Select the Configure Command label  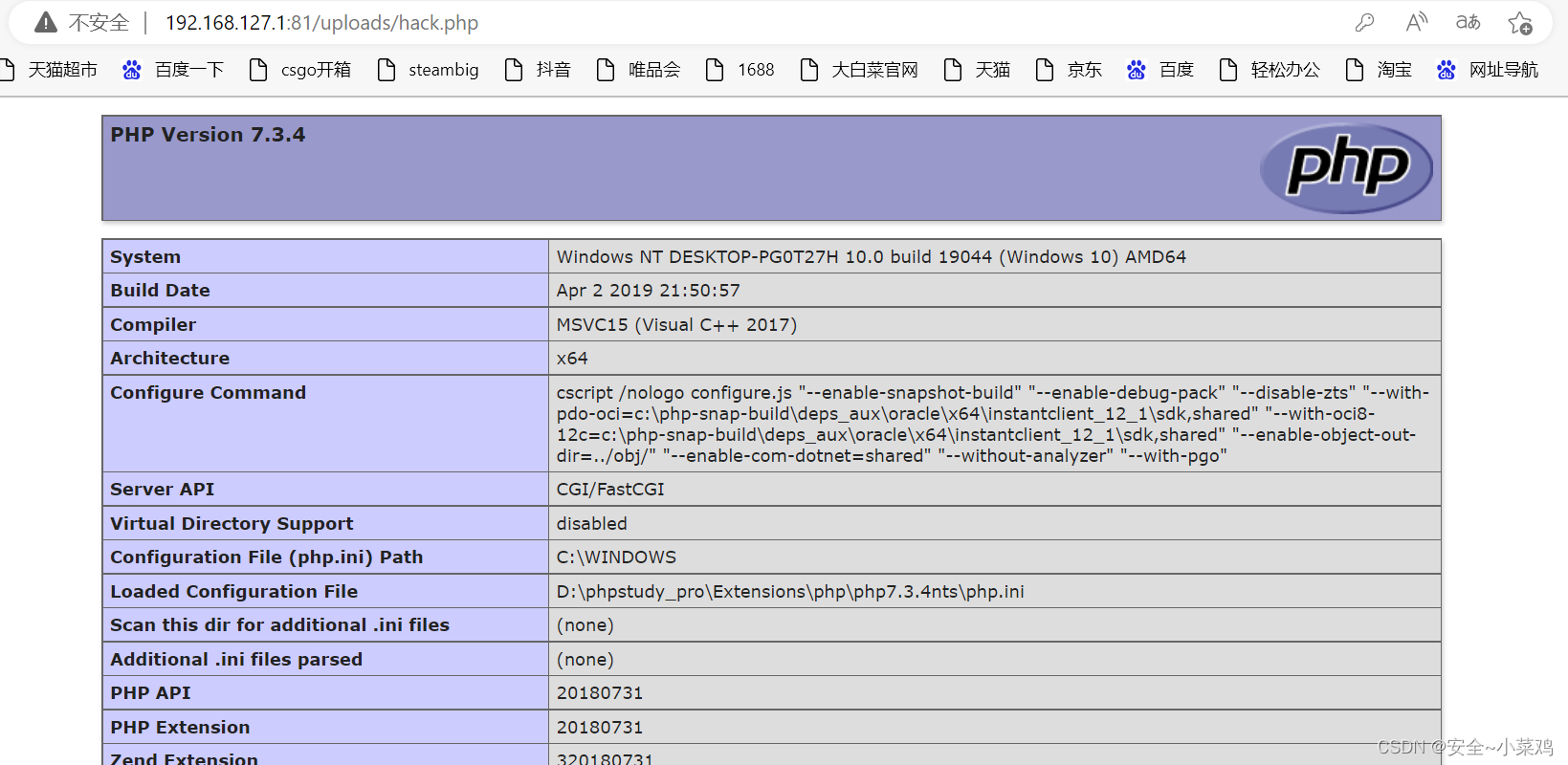pyautogui.click(x=209, y=393)
